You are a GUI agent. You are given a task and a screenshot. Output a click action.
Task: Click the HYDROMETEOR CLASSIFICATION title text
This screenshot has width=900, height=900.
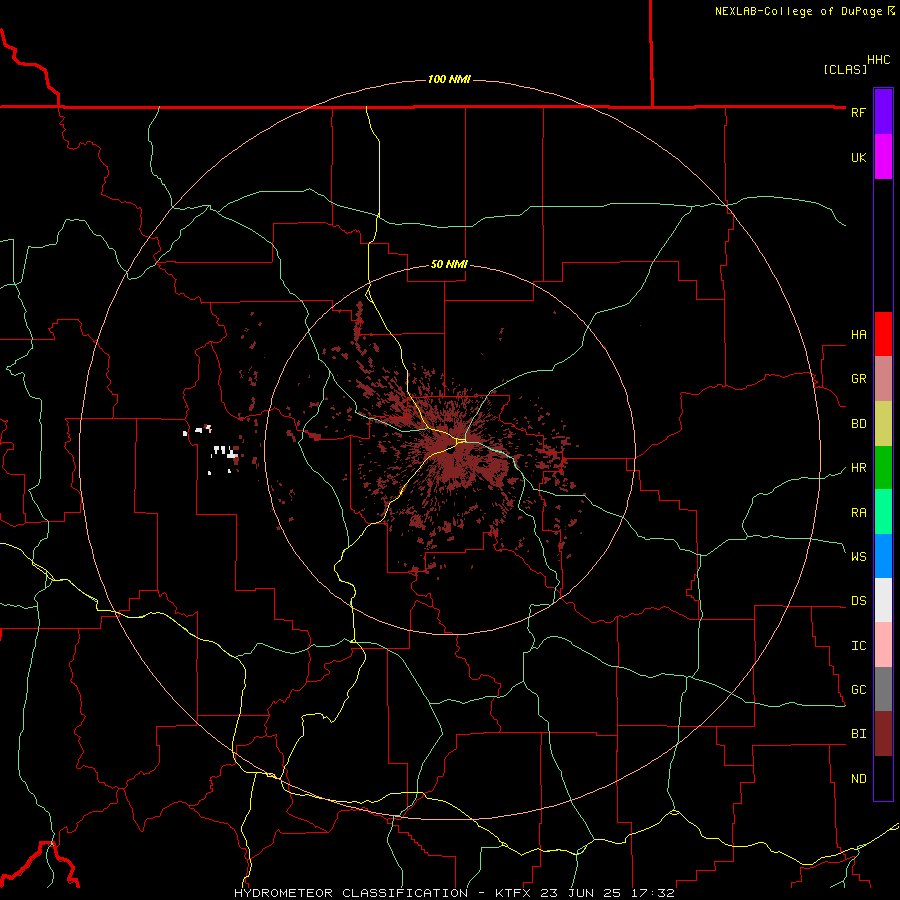(x=351, y=893)
